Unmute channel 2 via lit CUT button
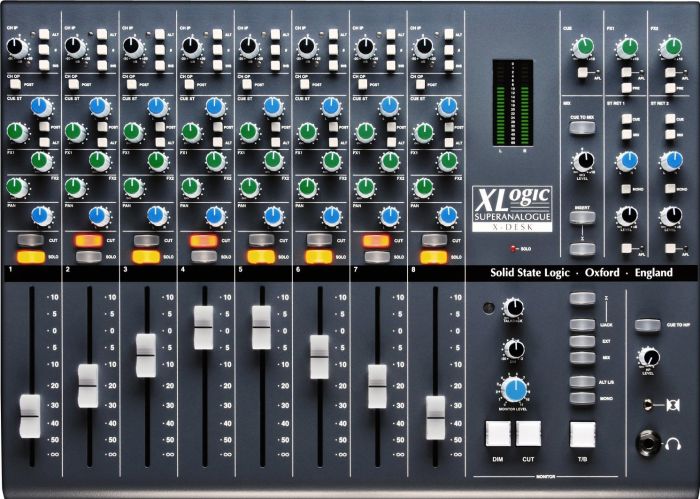Image resolution: width=700 pixels, height=499 pixels. (x=88, y=241)
